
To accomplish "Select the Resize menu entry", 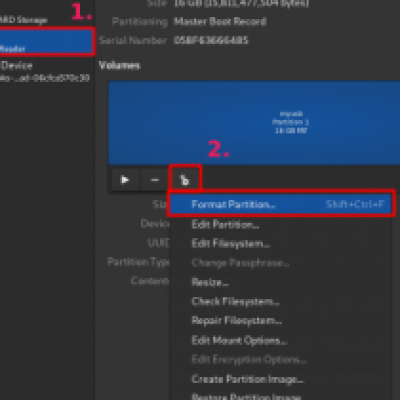I will coord(210,282).
